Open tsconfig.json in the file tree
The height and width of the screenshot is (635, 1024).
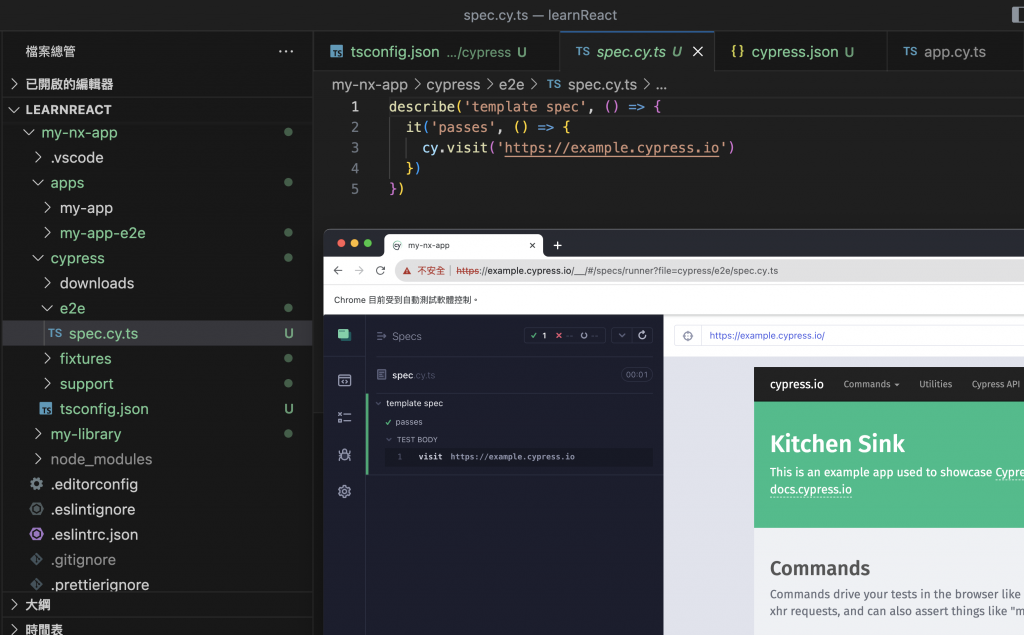(157, 409)
